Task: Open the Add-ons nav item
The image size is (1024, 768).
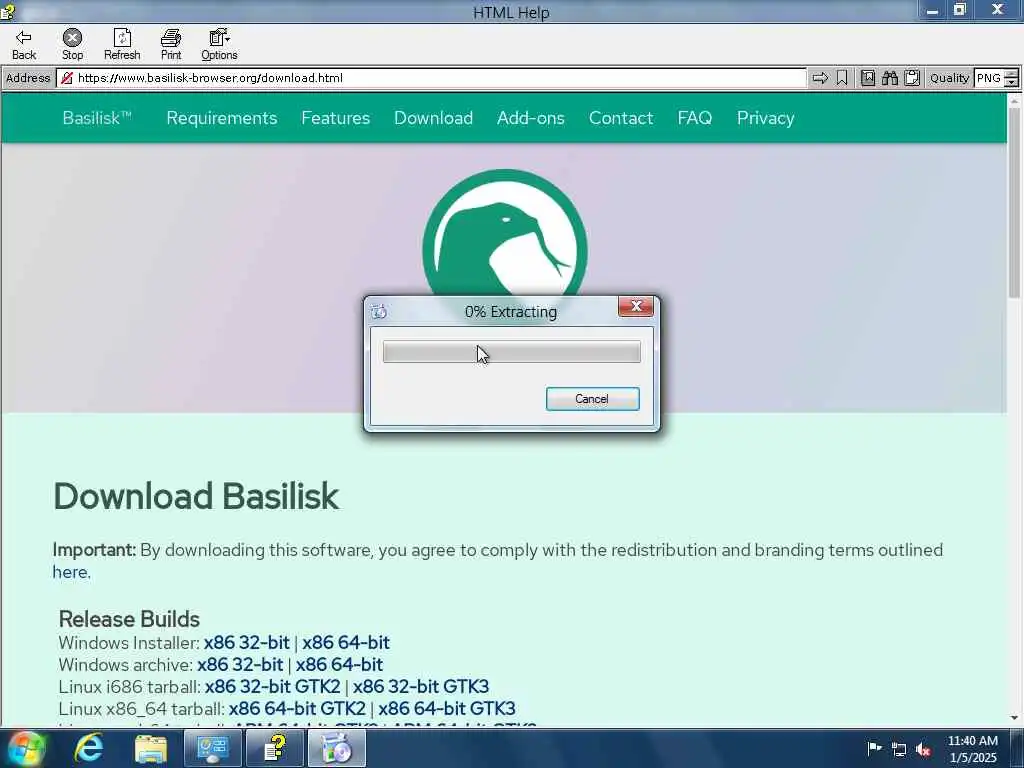Action: tap(531, 118)
